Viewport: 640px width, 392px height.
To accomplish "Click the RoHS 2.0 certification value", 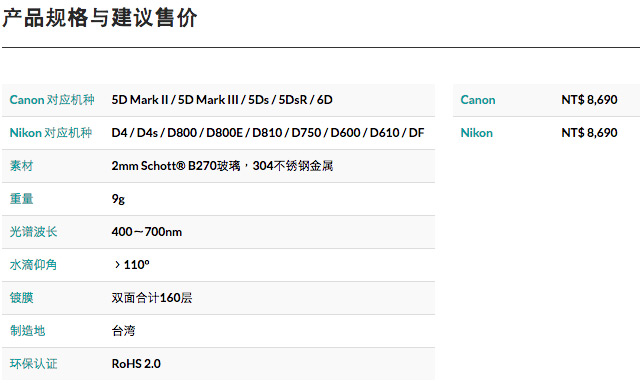I will 136,363.
